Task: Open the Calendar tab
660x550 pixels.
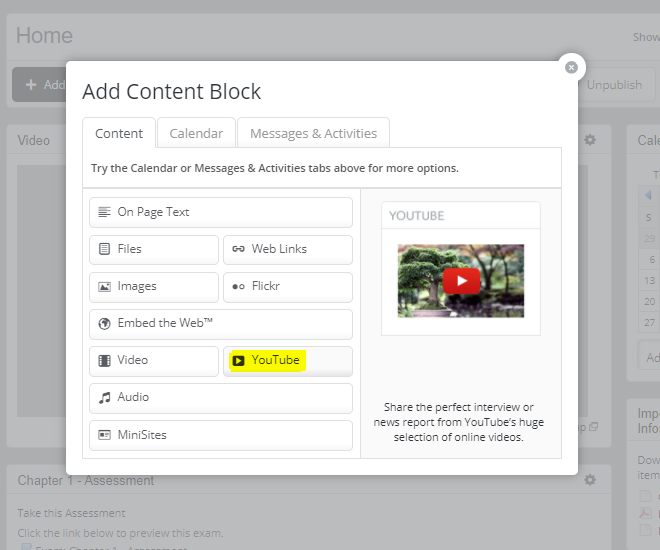Action: point(196,133)
